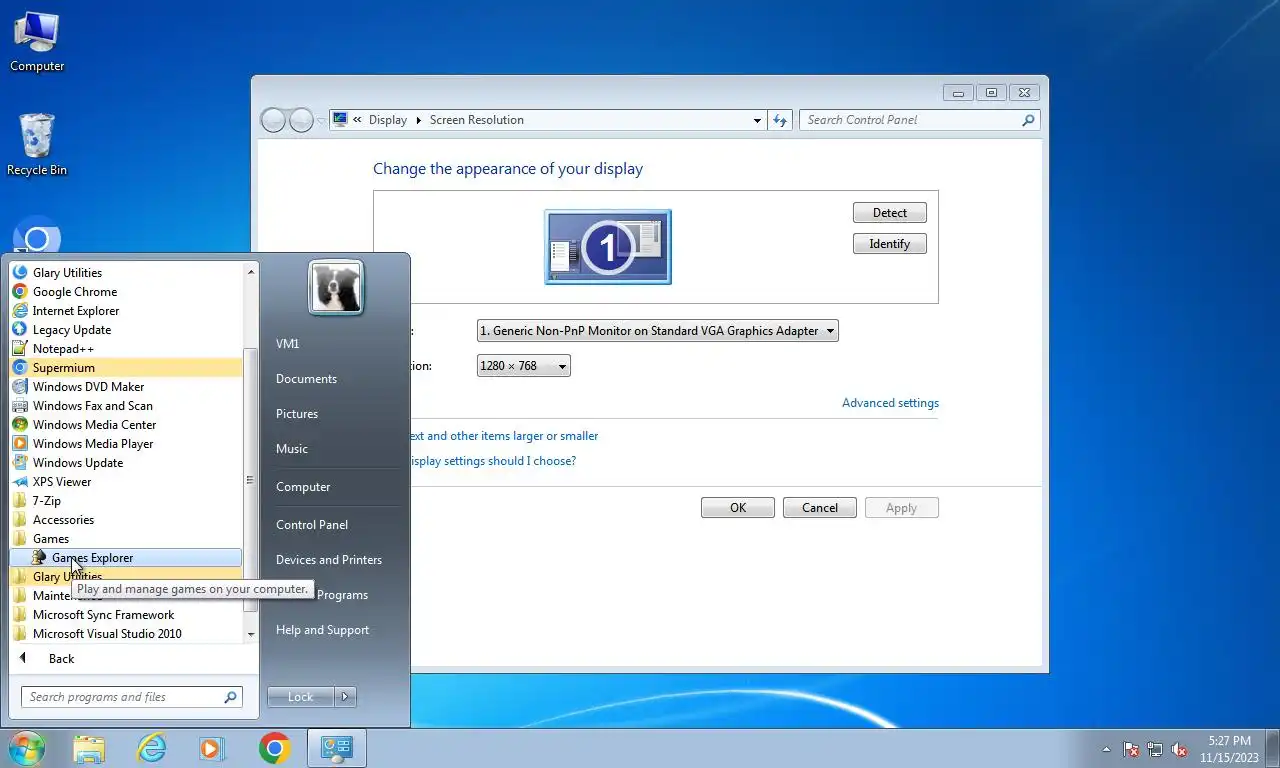Image resolution: width=1280 pixels, height=768 pixels.
Task: Open the display selection dropdown
Action: click(x=657, y=331)
